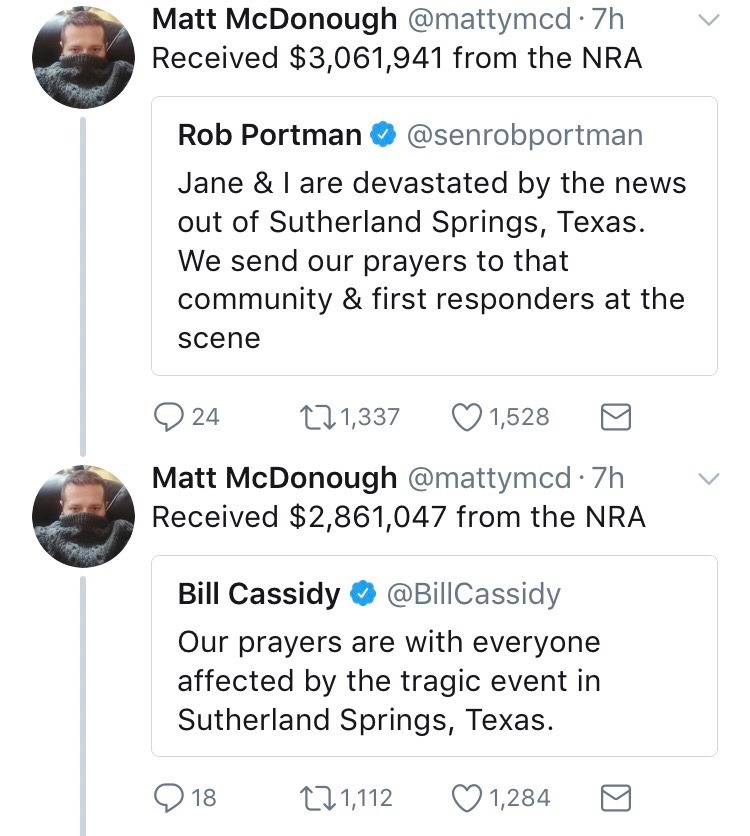750x836 pixels.
Task: Click the @mattymcd handle on second tweet
Action: coord(488,478)
